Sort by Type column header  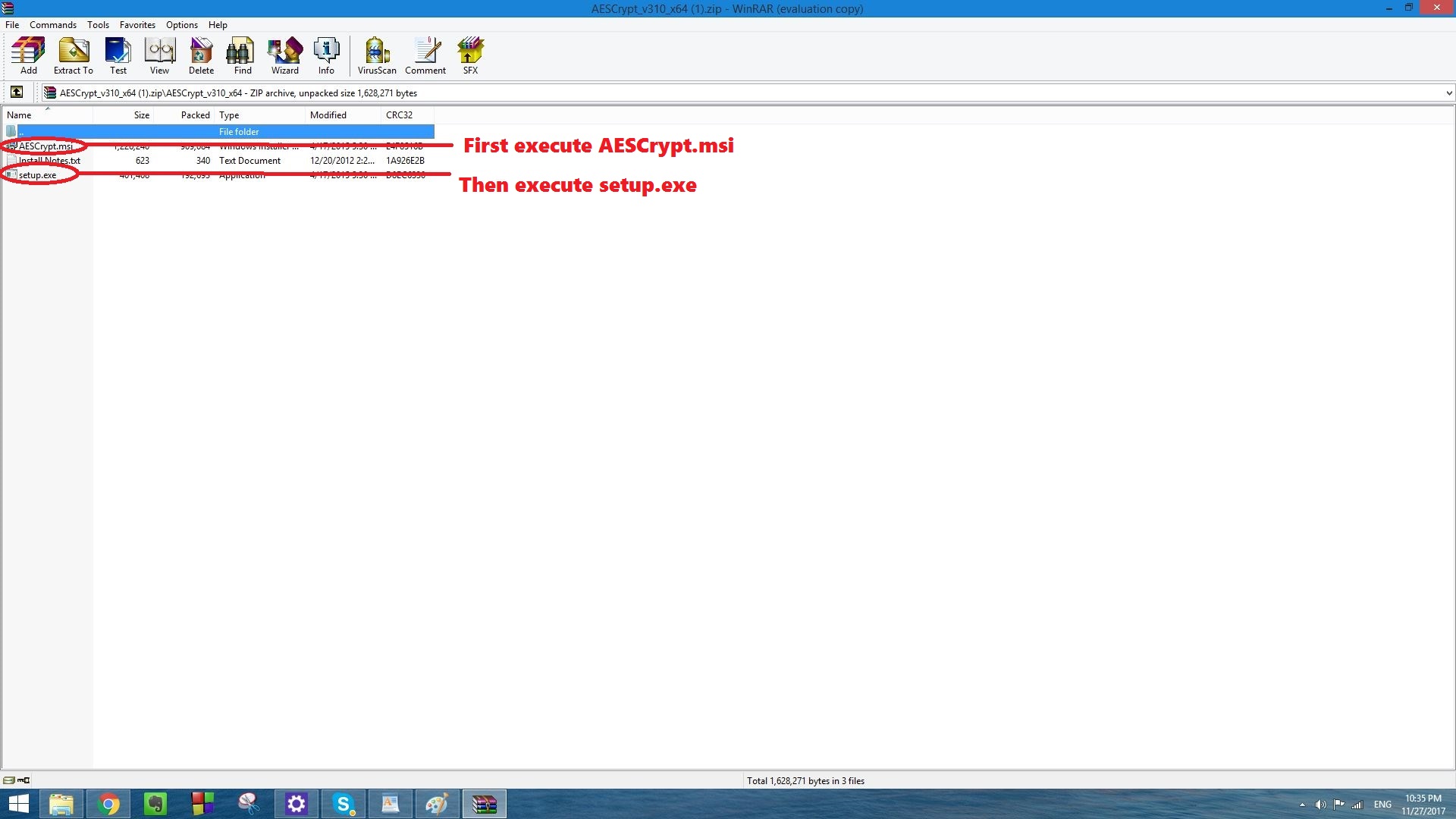[259, 115]
